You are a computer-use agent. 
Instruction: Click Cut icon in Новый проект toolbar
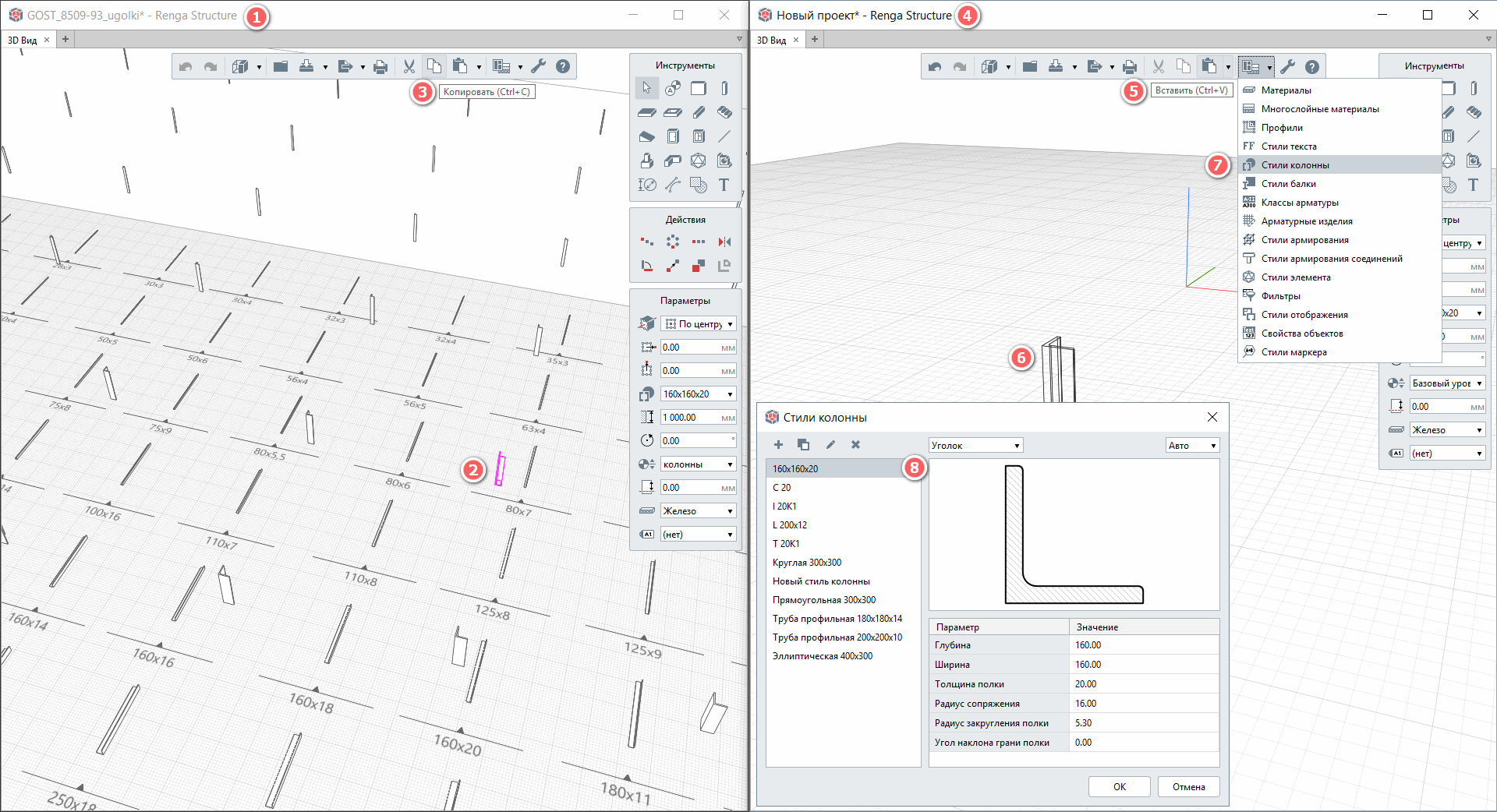[x=1159, y=67]
